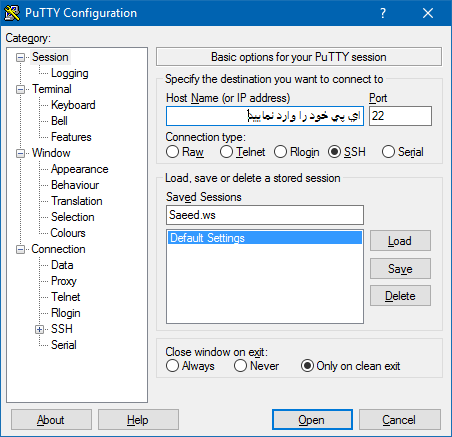Open the Logging category
Image resolution: width=452 pixels, height=437 pixels.
(70, 73)
